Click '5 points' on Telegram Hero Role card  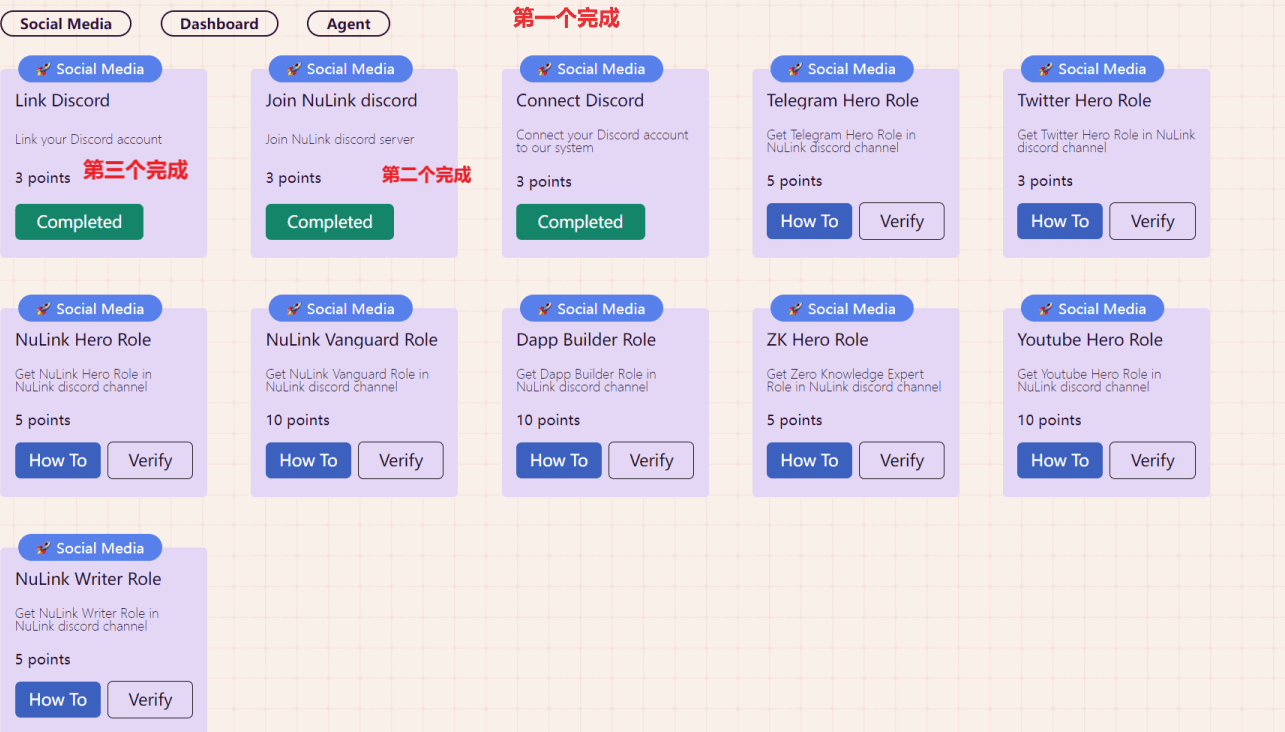794,181
